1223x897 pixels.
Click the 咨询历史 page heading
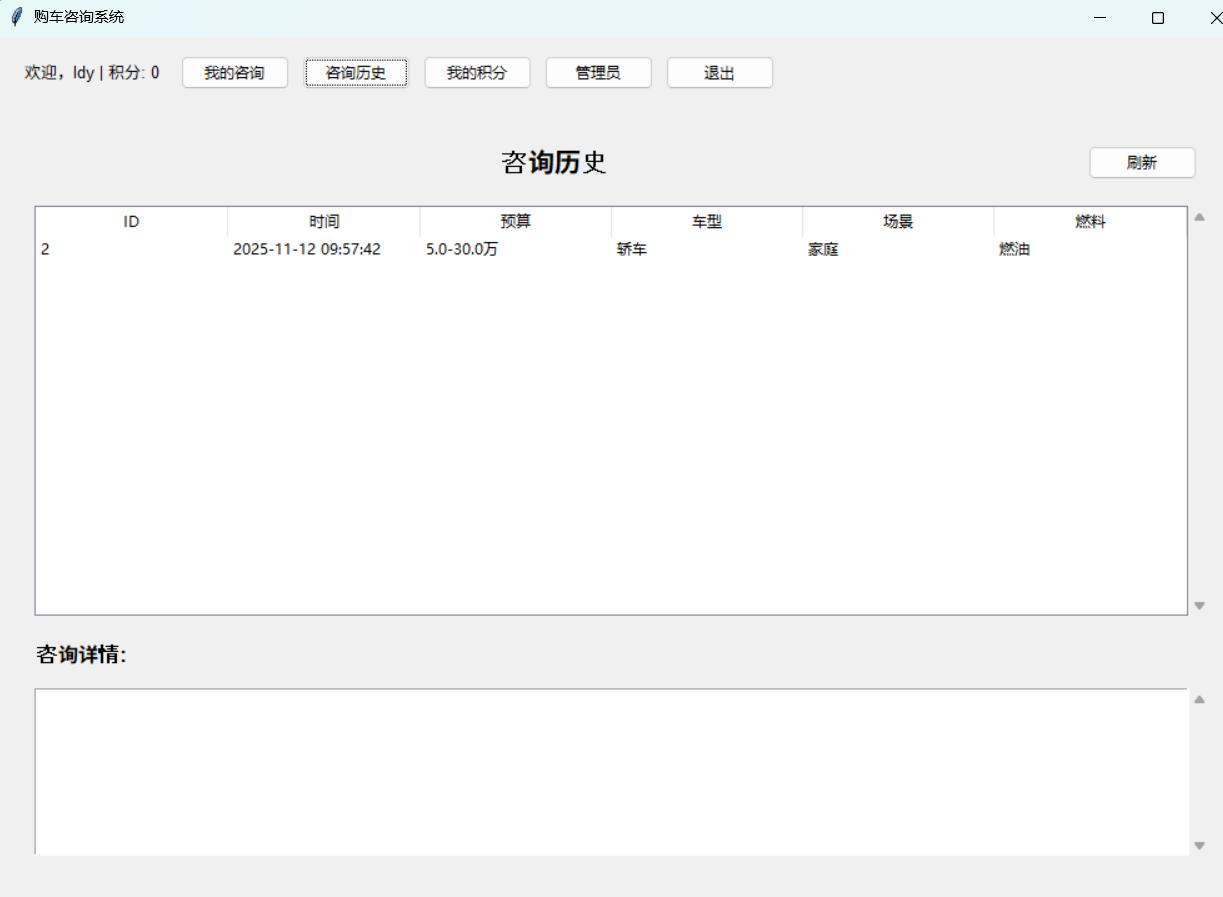554,163
